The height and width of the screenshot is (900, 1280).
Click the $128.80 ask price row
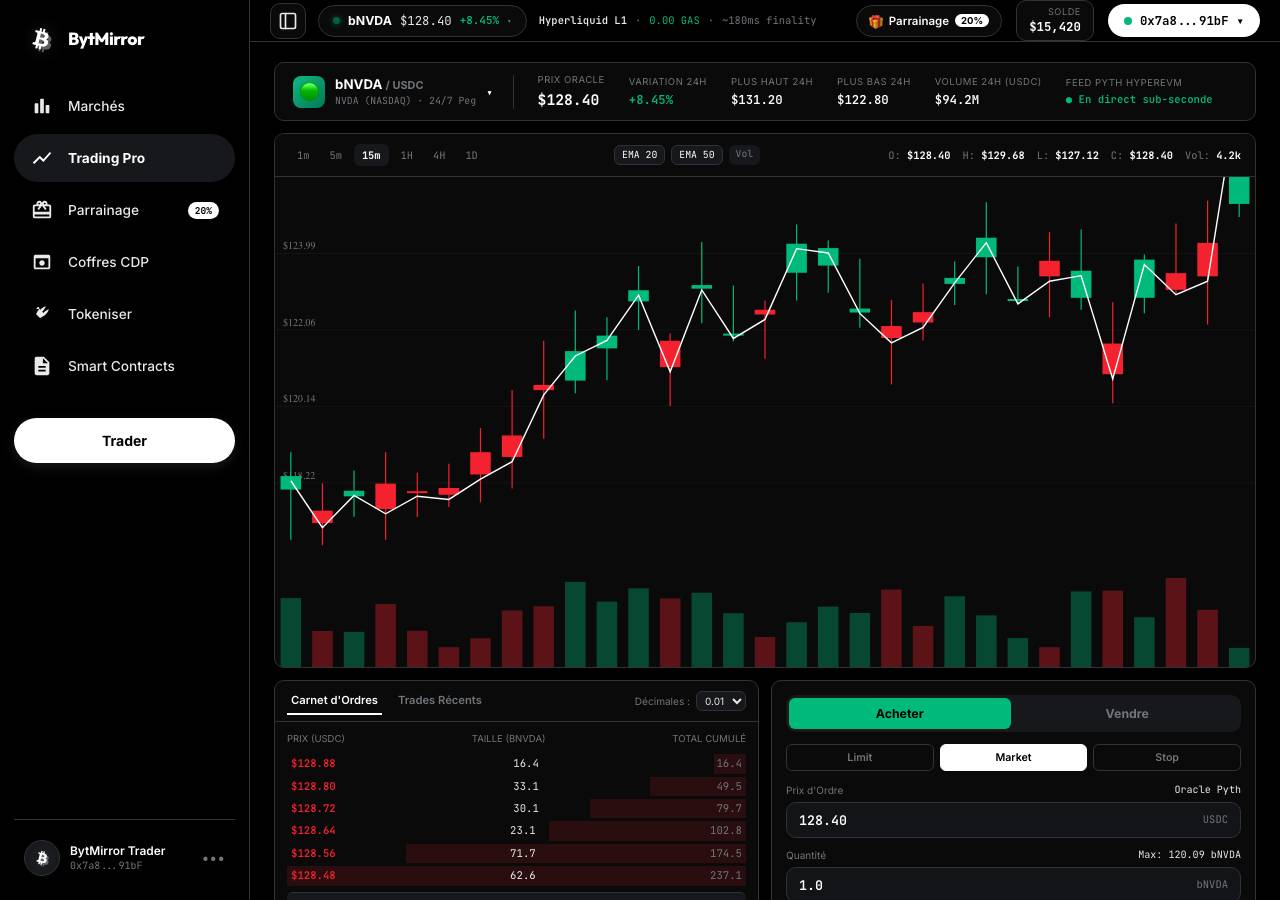tap(516, 786)
